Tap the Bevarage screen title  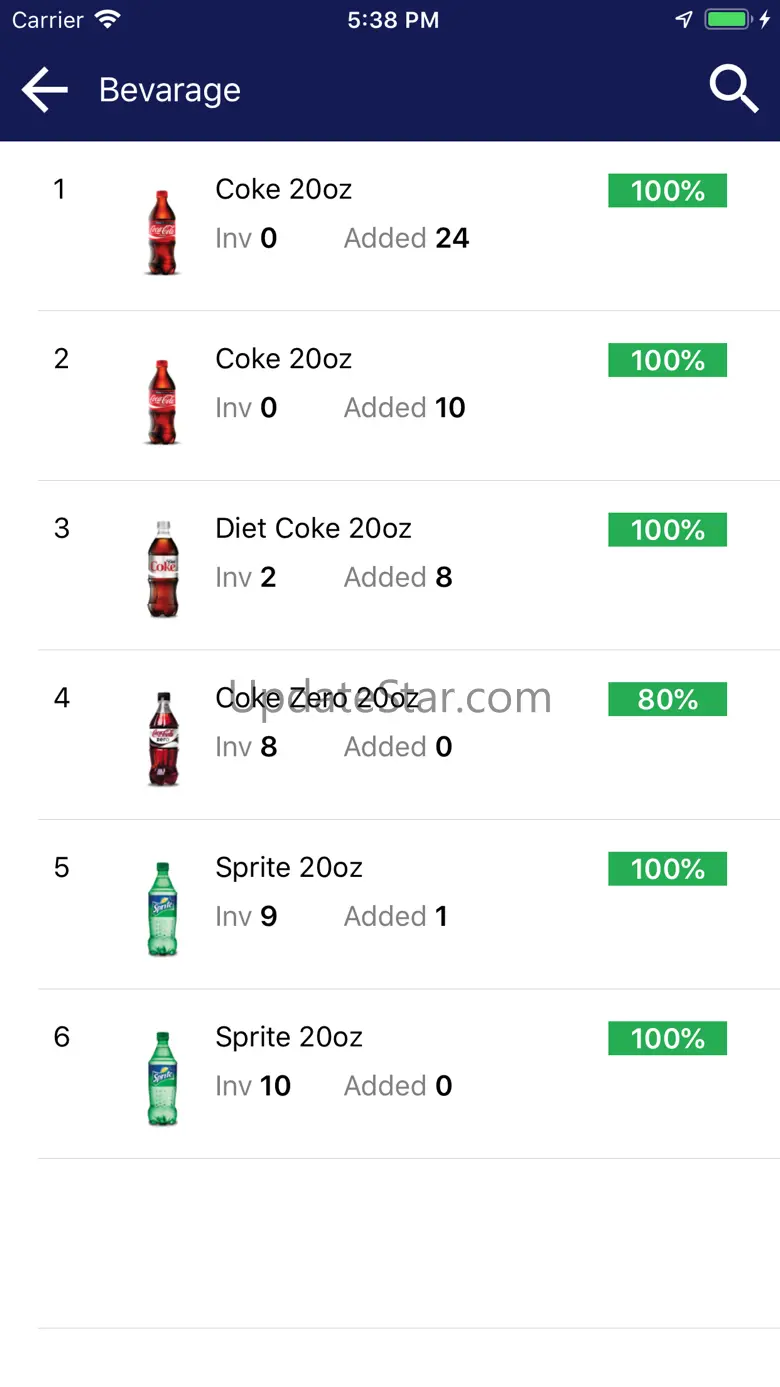170,90
